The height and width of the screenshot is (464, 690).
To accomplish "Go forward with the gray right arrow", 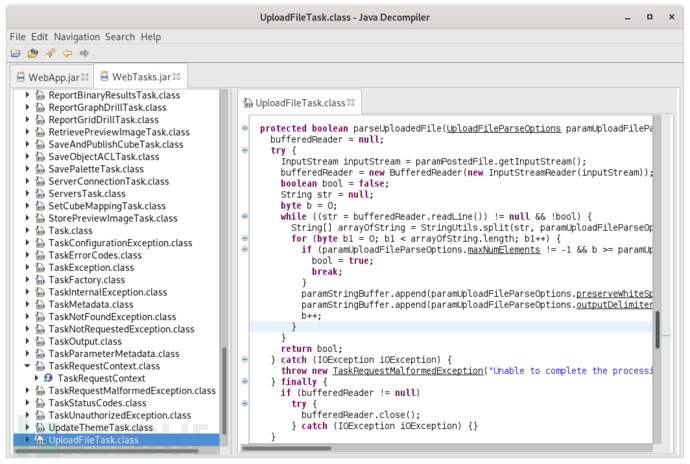I will (x=84, y=53).
